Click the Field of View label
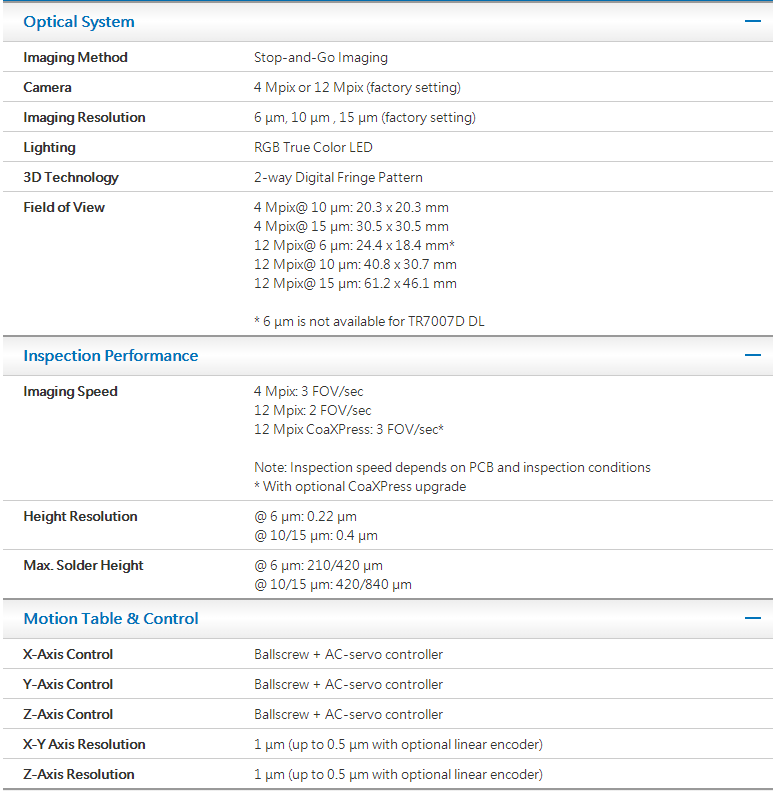Image resolution: width=779 pixels, height=791 pixels. click(x=64, y=208)
